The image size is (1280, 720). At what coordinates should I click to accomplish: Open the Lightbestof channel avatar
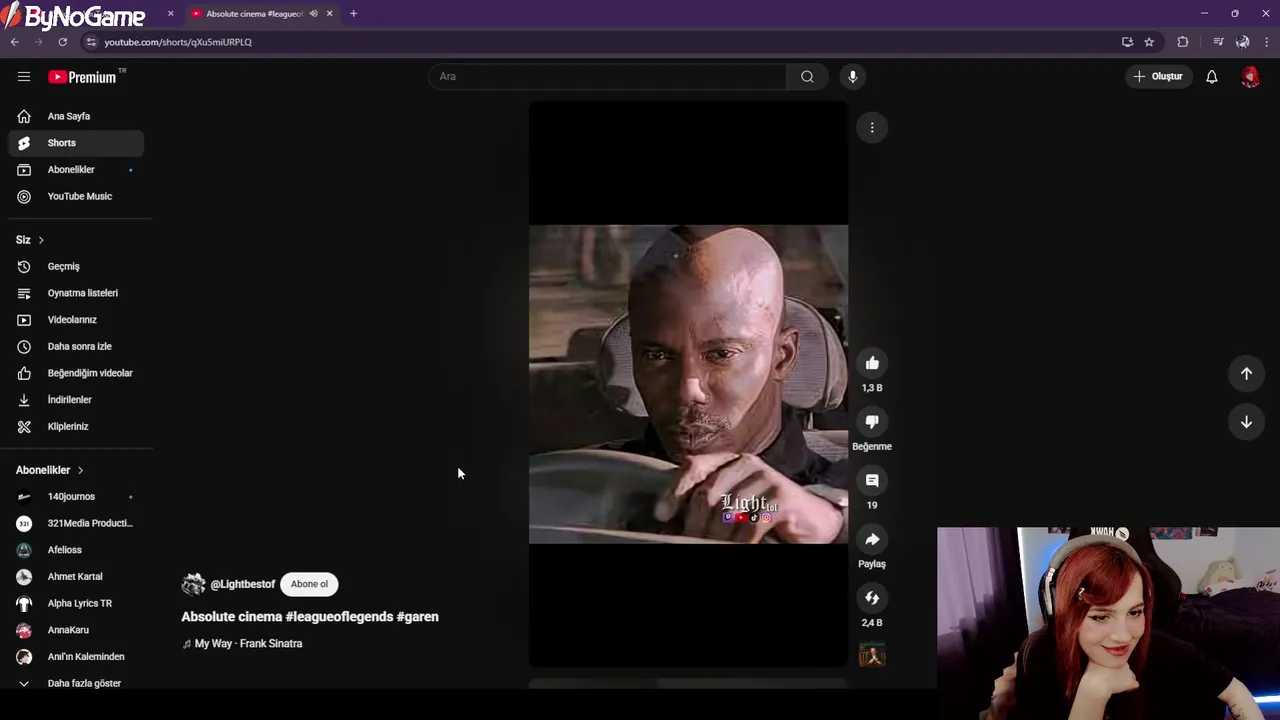(193, 584)
